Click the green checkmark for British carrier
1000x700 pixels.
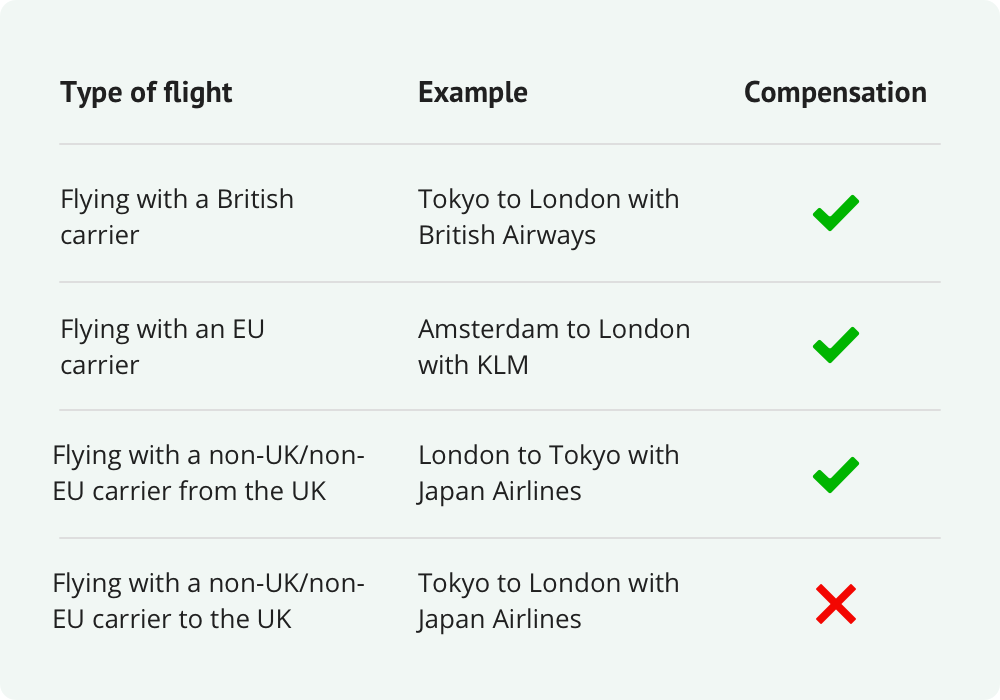click(835, 215)
